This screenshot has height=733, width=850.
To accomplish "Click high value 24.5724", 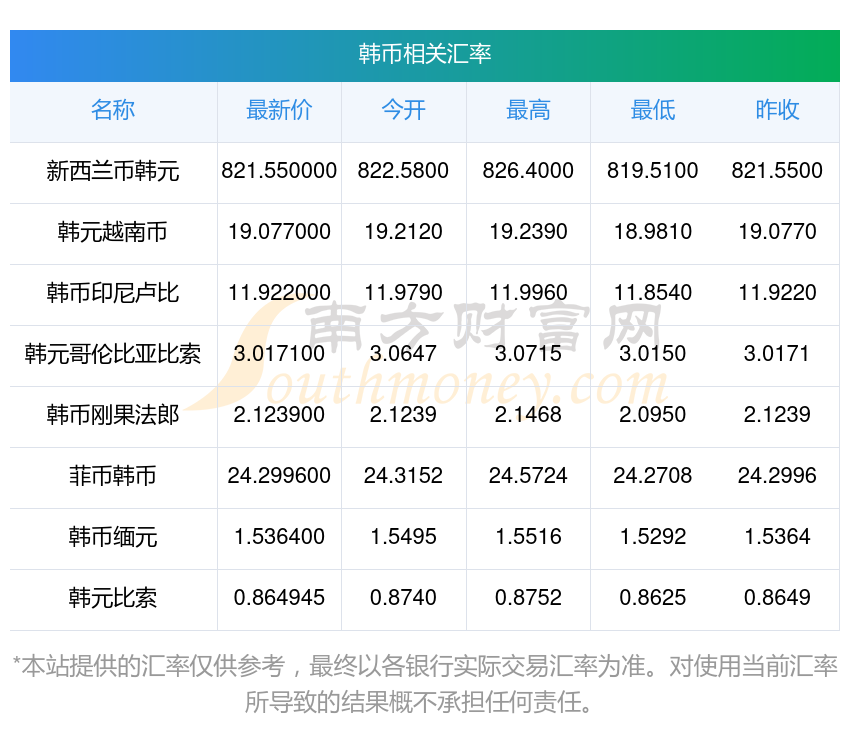I will (528, 476).
